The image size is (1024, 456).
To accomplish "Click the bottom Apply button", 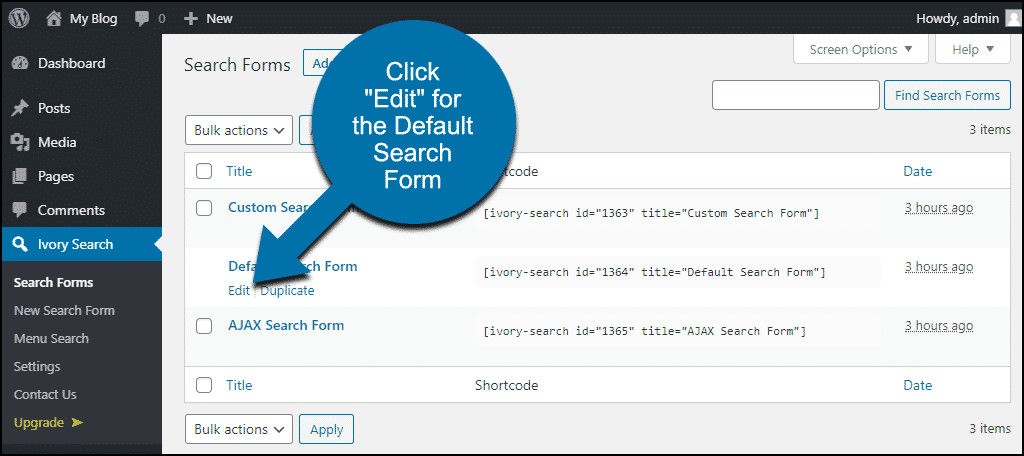I will pos(327,429).
